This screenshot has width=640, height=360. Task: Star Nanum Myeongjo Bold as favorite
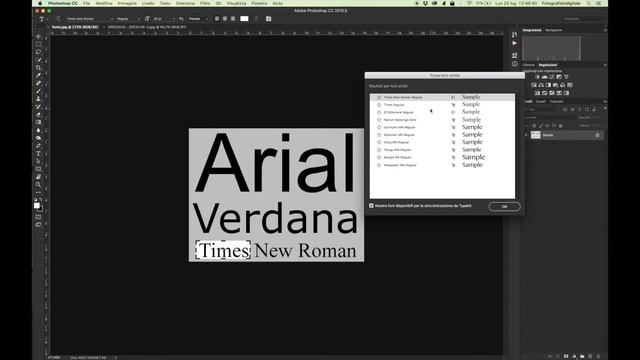coord(379,120)
